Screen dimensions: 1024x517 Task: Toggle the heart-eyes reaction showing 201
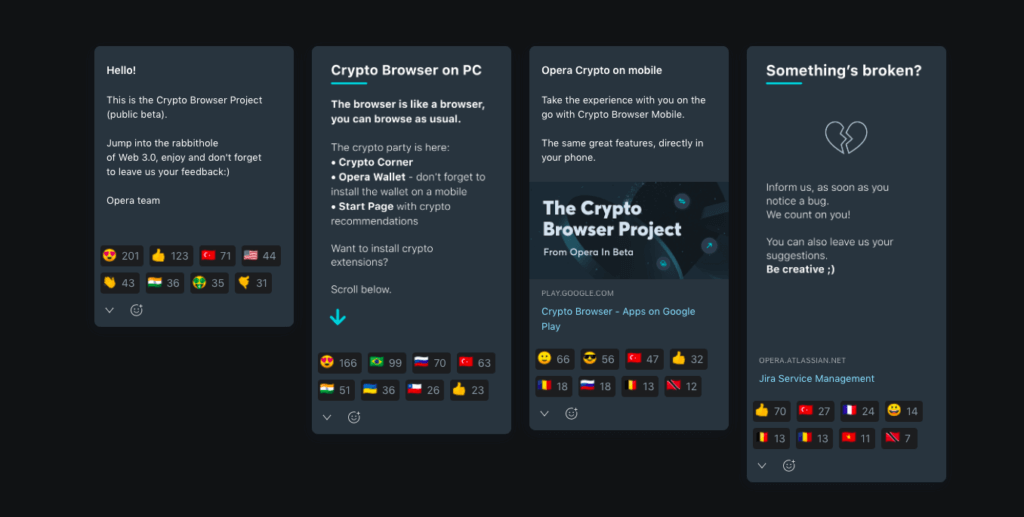coord(121,255)
